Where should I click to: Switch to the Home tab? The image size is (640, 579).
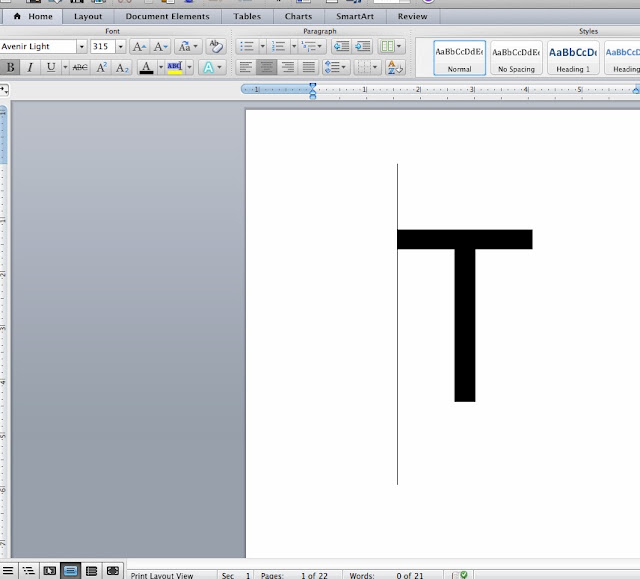[33, 16]
